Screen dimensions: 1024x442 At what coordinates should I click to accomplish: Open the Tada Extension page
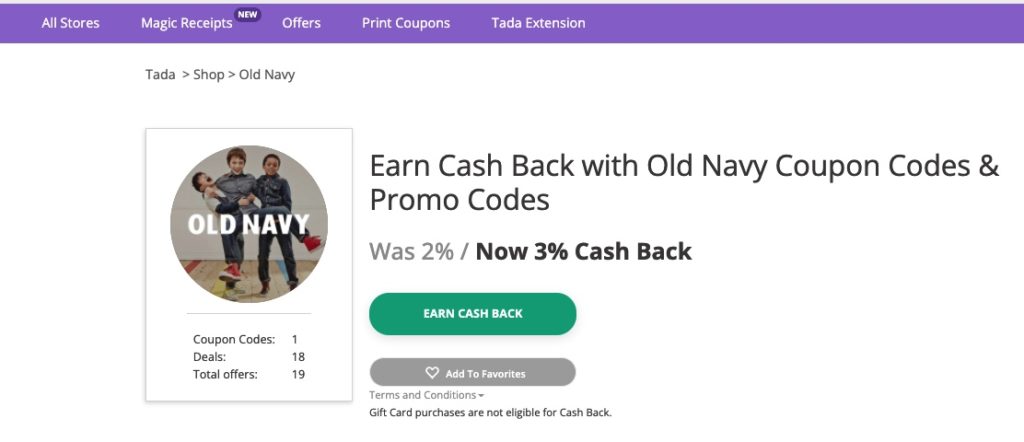click(x=538, y=23)
